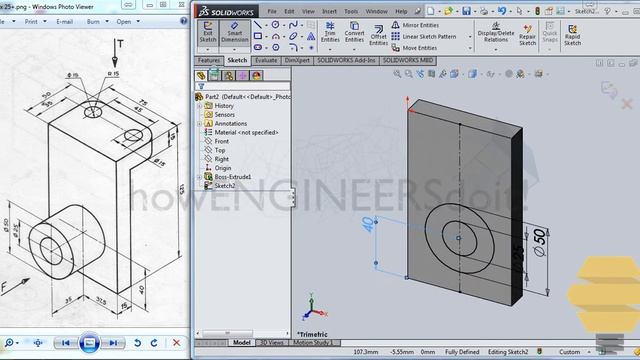Click the Save icon in the SolidWorks toolbar

pyautogui.click(x=466, y=11)
